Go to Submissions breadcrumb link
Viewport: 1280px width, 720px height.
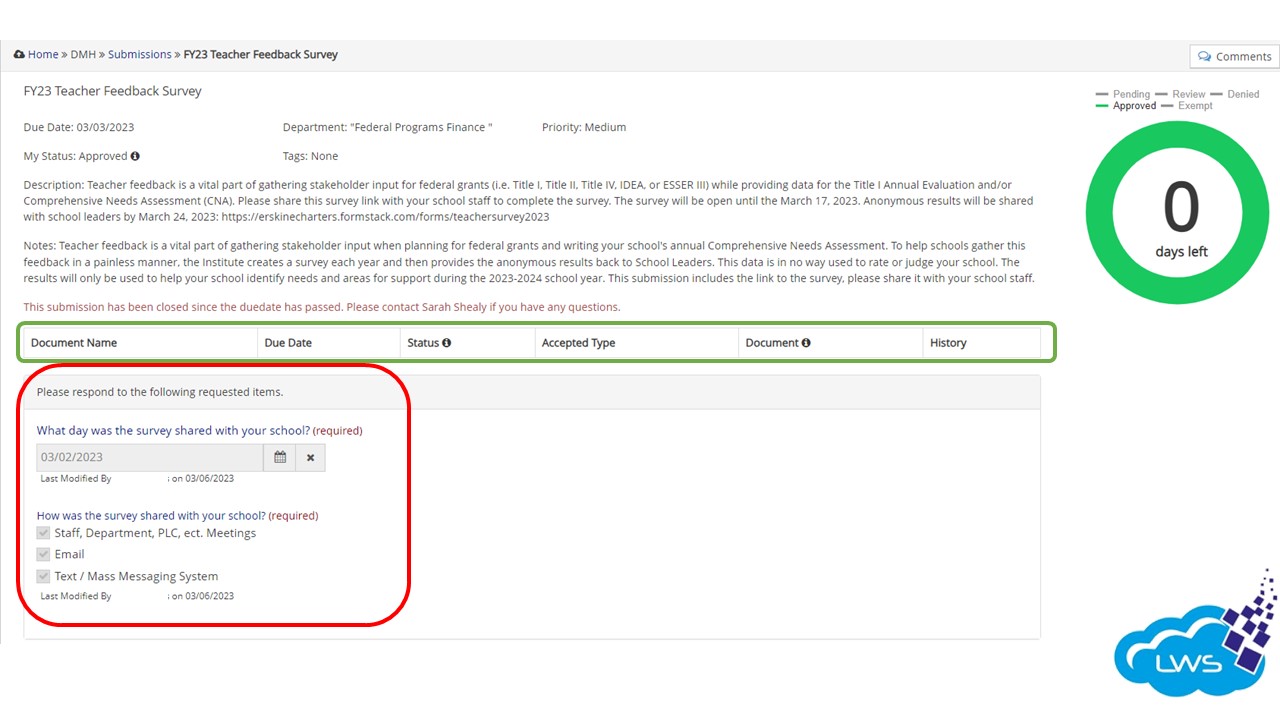[139, 55]
